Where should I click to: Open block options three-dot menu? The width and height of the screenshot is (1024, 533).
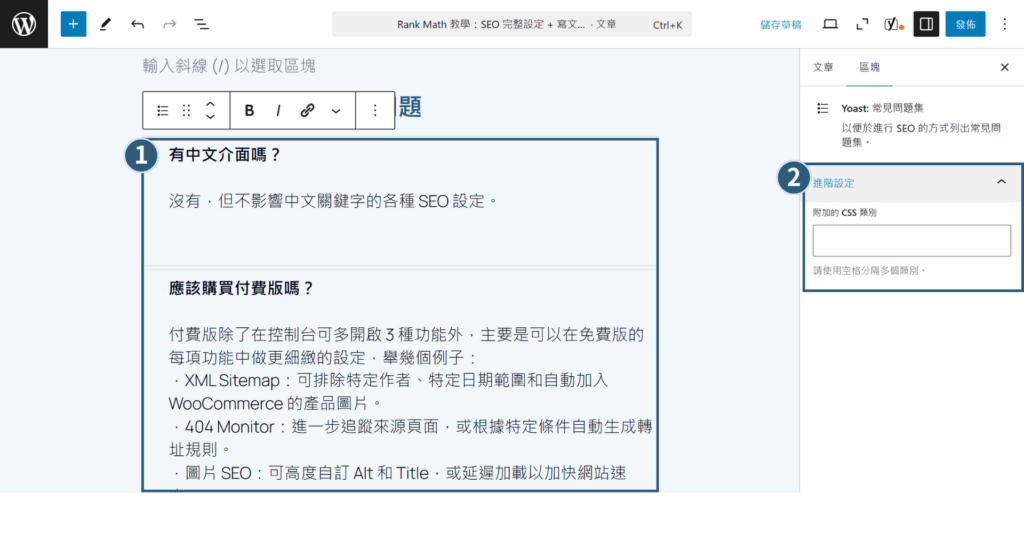tap(375, 110)
